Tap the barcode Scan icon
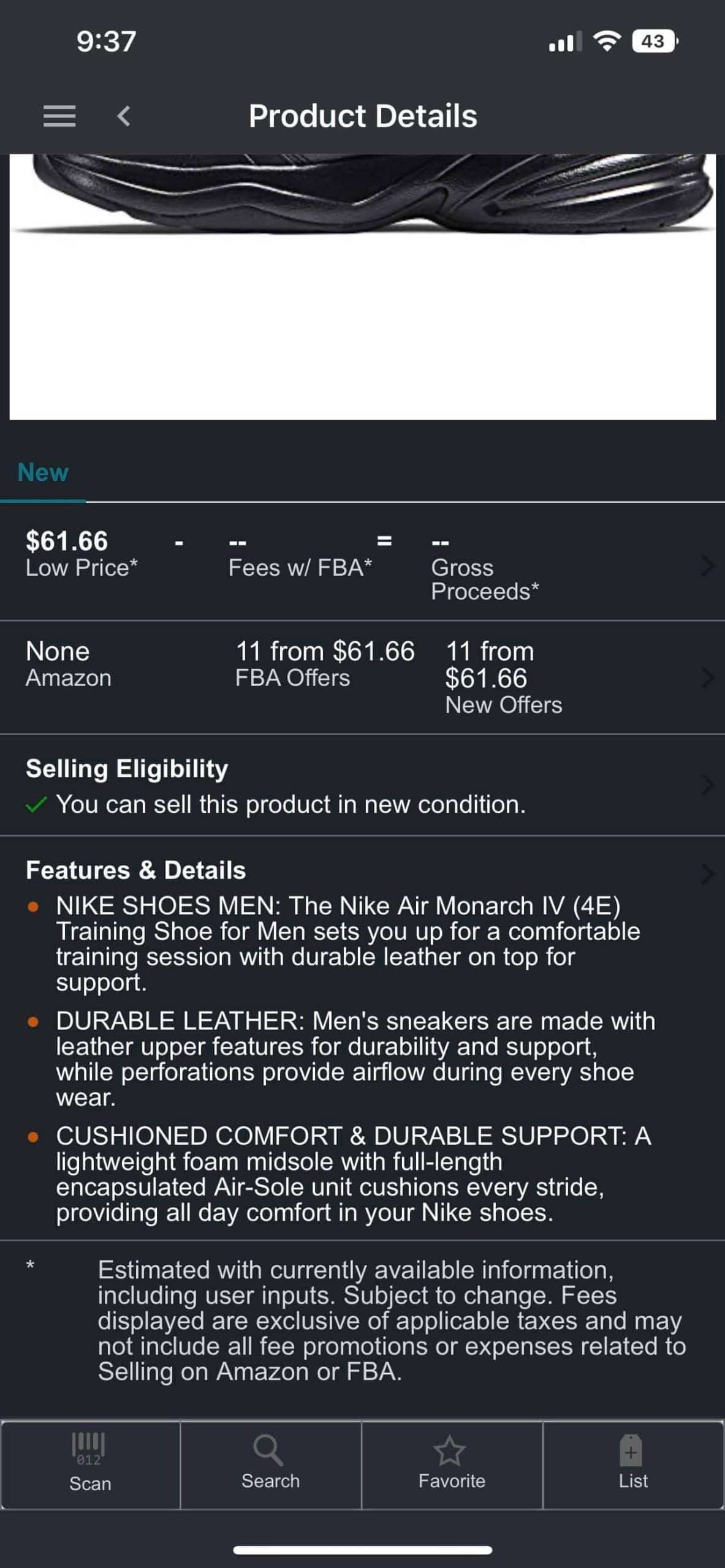 89,1448
